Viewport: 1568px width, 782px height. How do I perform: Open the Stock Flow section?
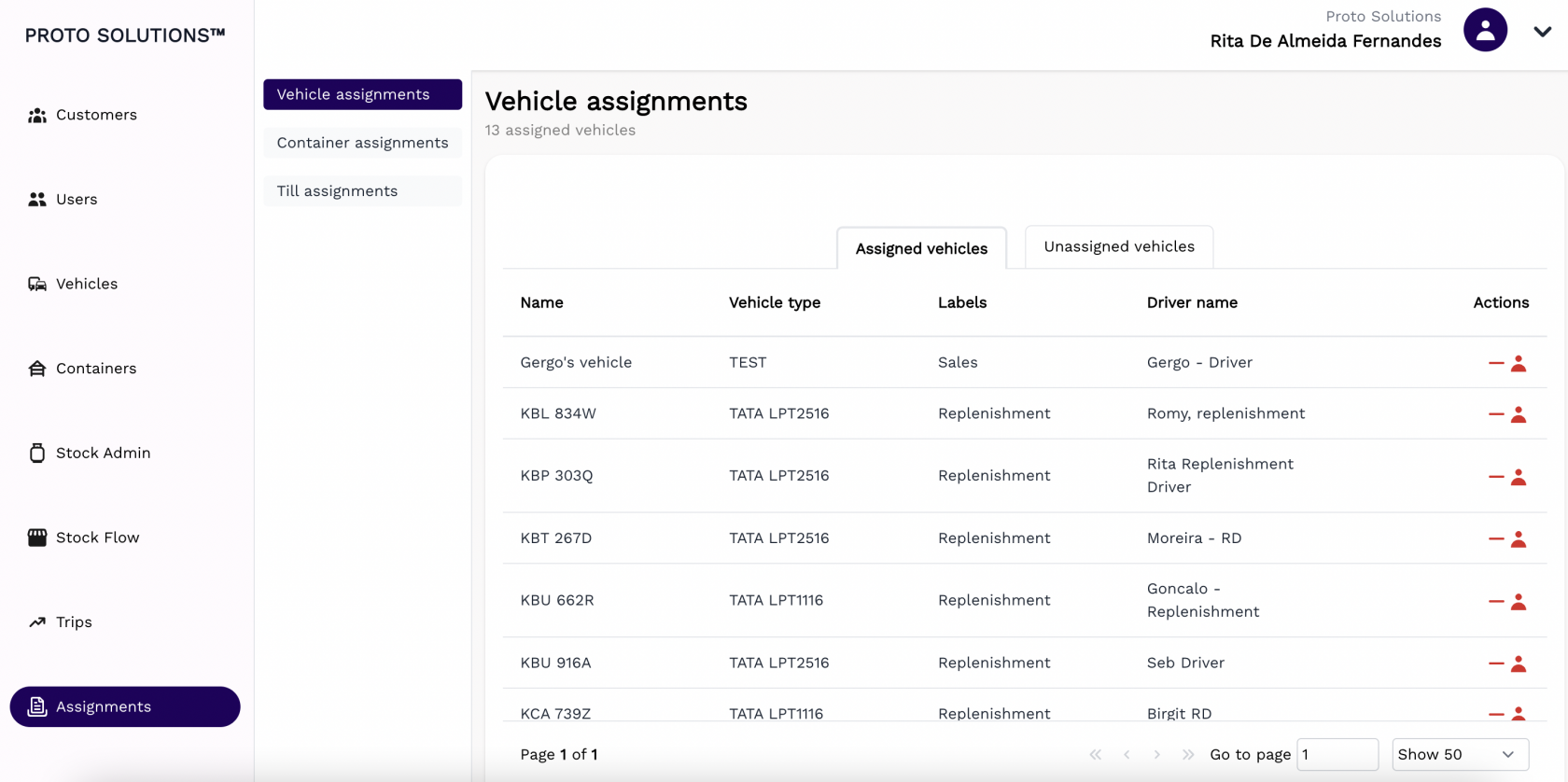[x=83, y=538]
